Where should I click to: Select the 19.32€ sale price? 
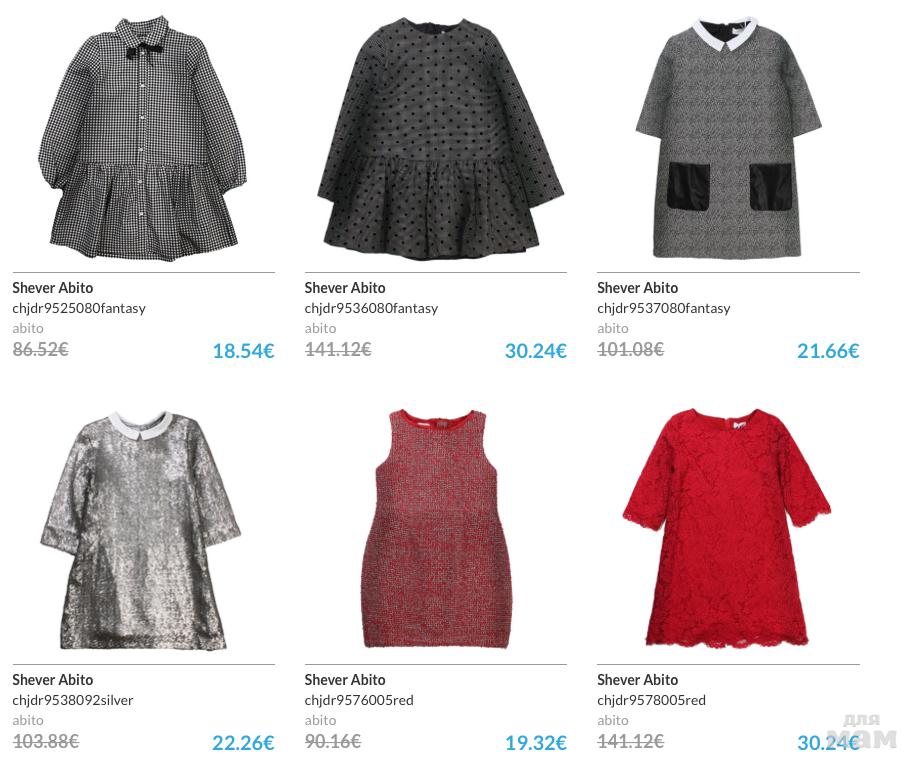coord(536,743)
